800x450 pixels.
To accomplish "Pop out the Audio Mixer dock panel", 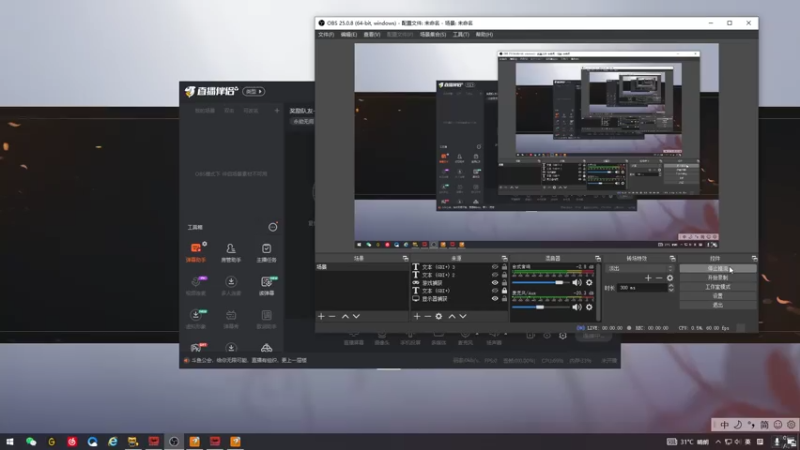I will pos(597,259).
